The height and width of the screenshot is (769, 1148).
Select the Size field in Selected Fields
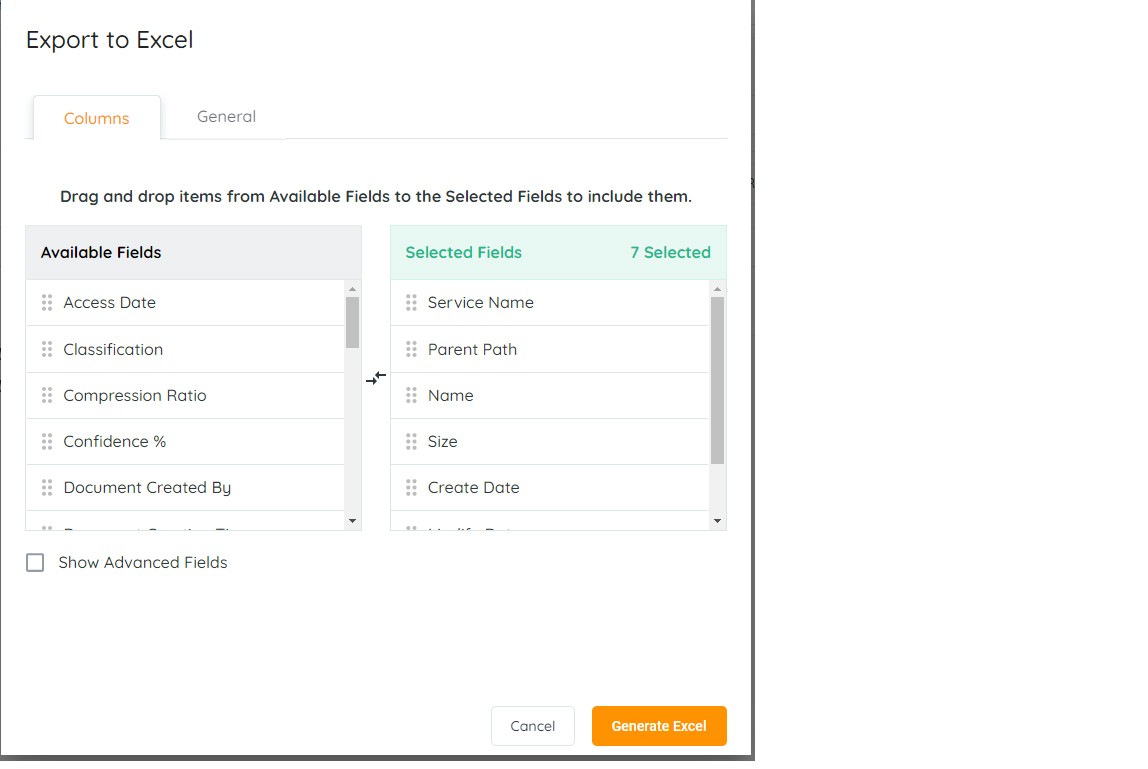point(443,442)
